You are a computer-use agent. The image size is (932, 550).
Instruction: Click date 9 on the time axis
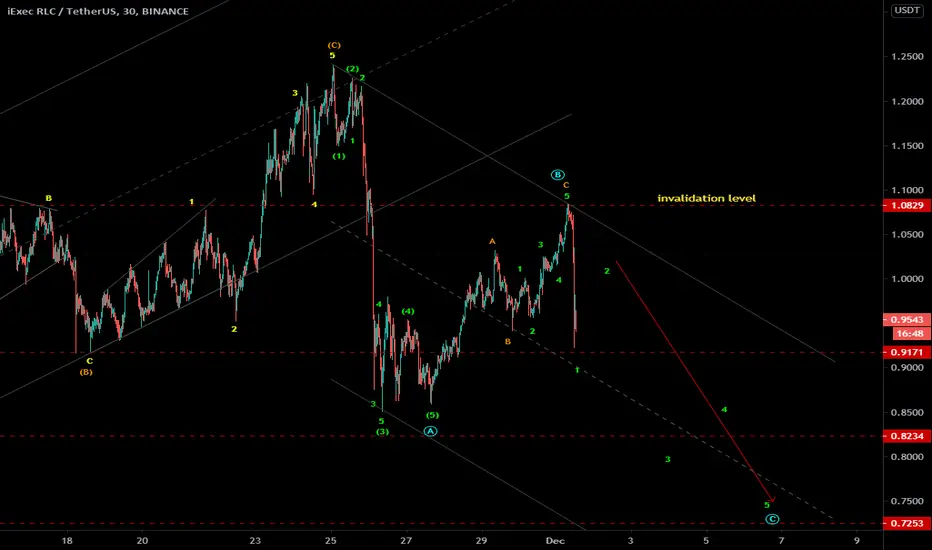(x=857, y=540)
